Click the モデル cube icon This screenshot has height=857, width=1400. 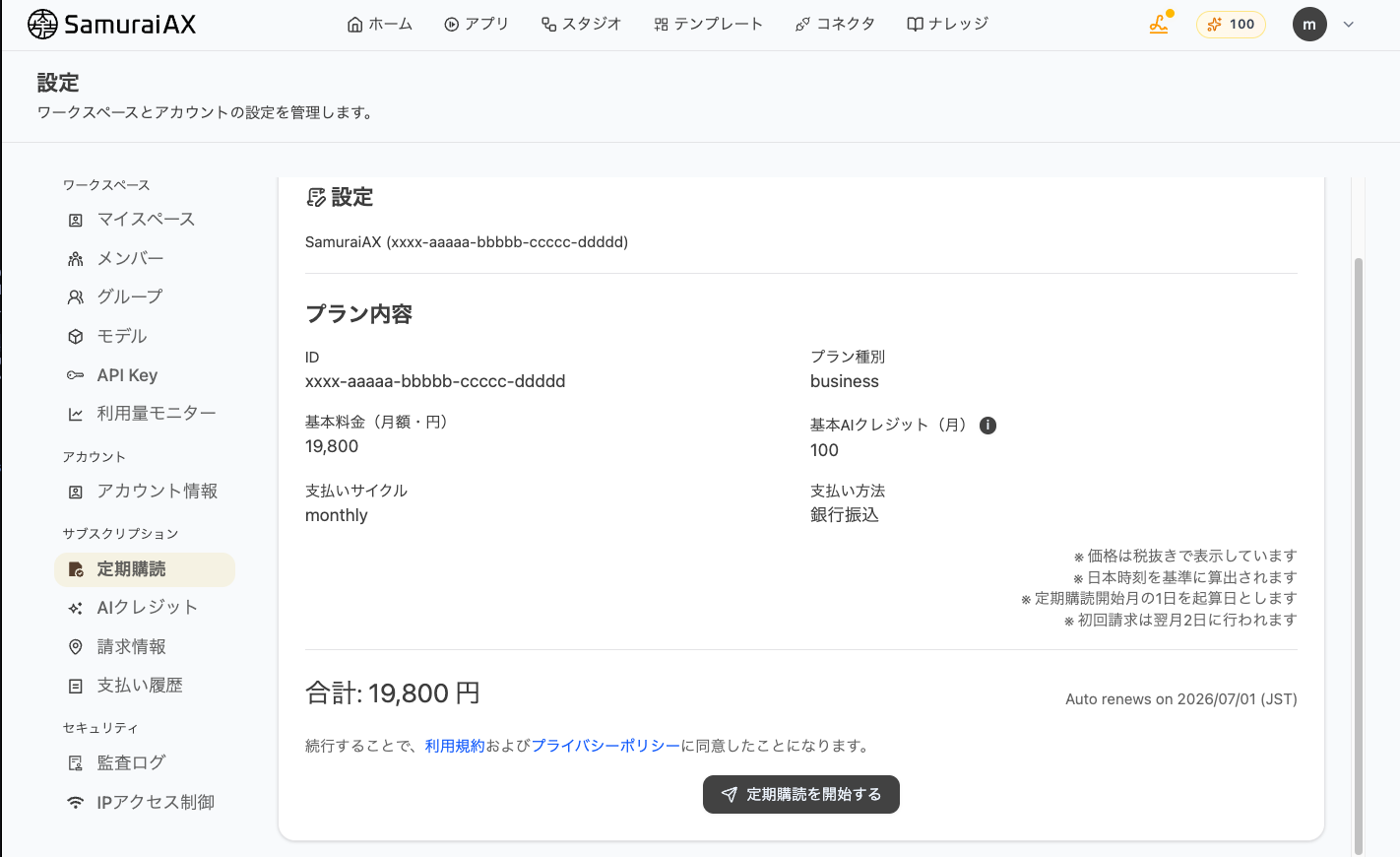[76, 337]
